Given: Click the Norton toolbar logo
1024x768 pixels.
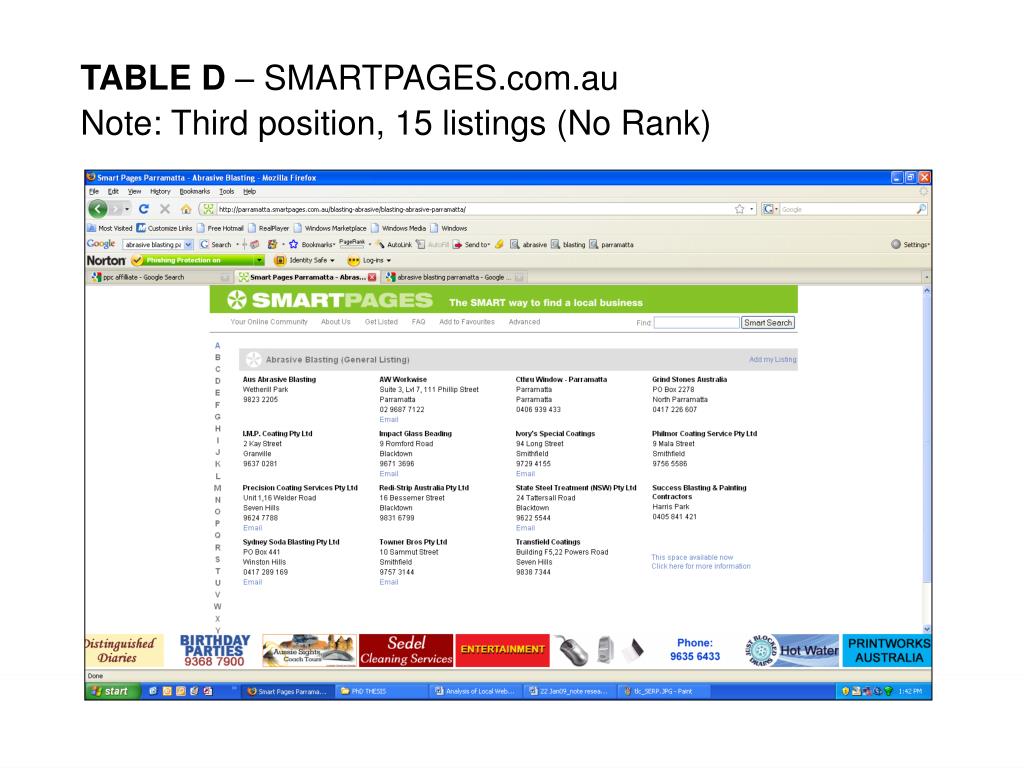Looking at the screenshot, I should (x=106, y=261).
